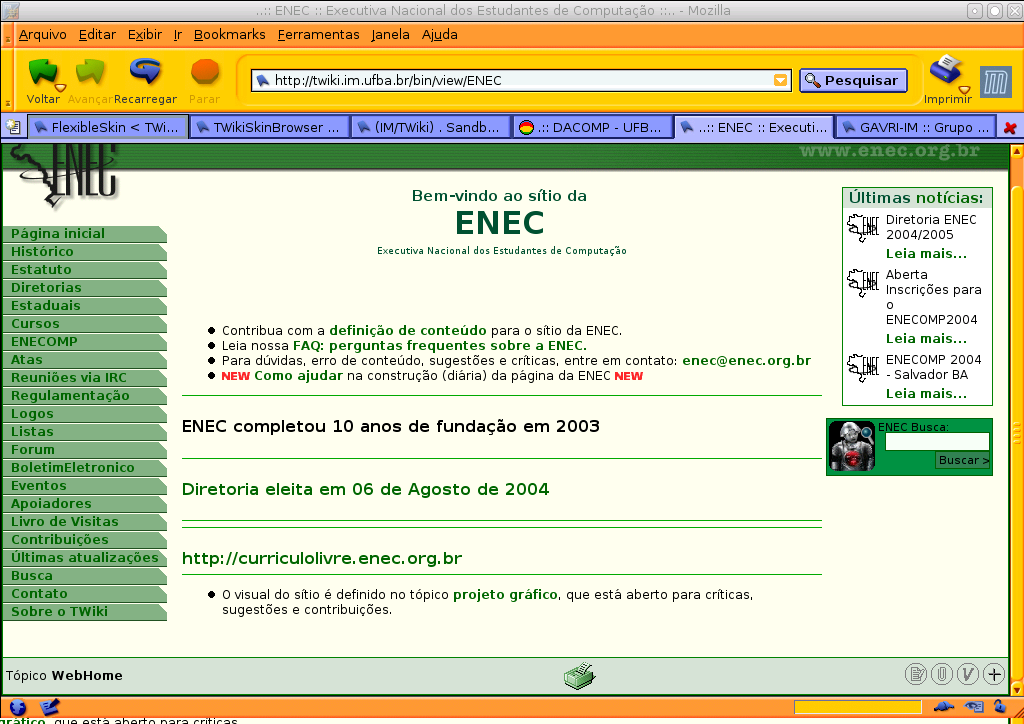Viewport: 1024px width, 724px height.
Task: Click the Voltar back arrow button
Action: click(40, 72)
